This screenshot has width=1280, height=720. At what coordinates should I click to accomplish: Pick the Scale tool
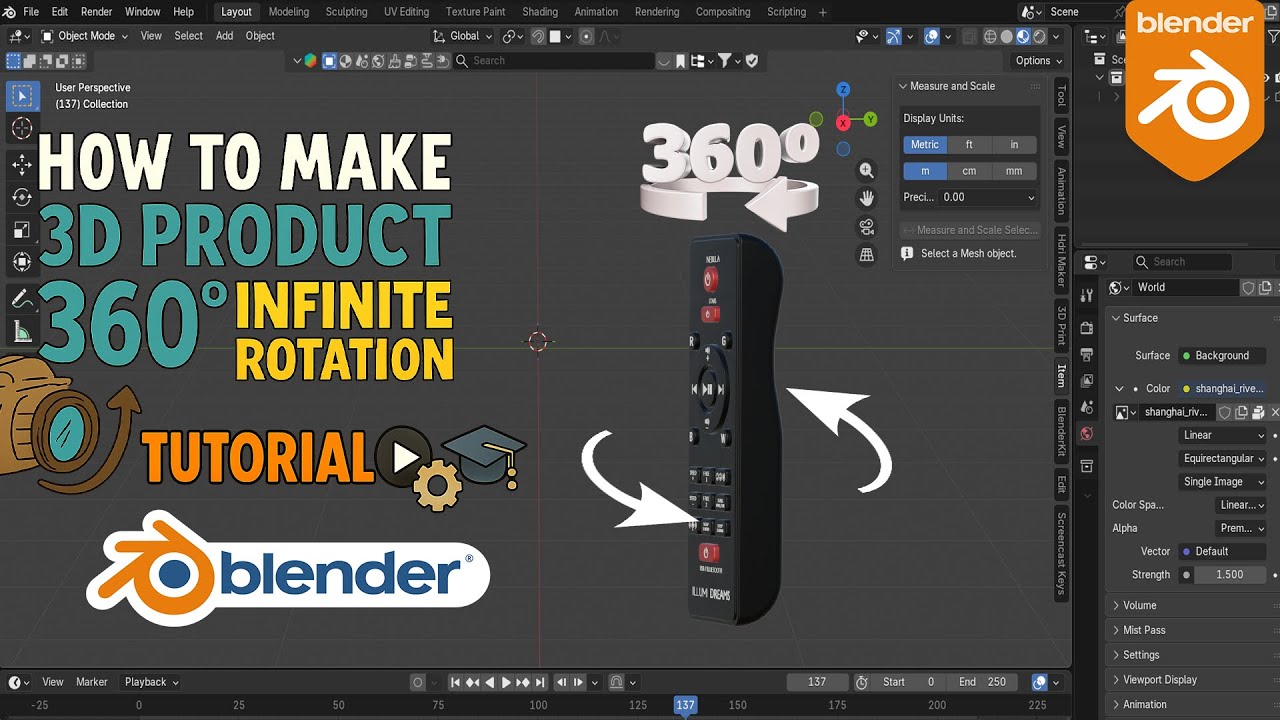[x=21, y=230]
